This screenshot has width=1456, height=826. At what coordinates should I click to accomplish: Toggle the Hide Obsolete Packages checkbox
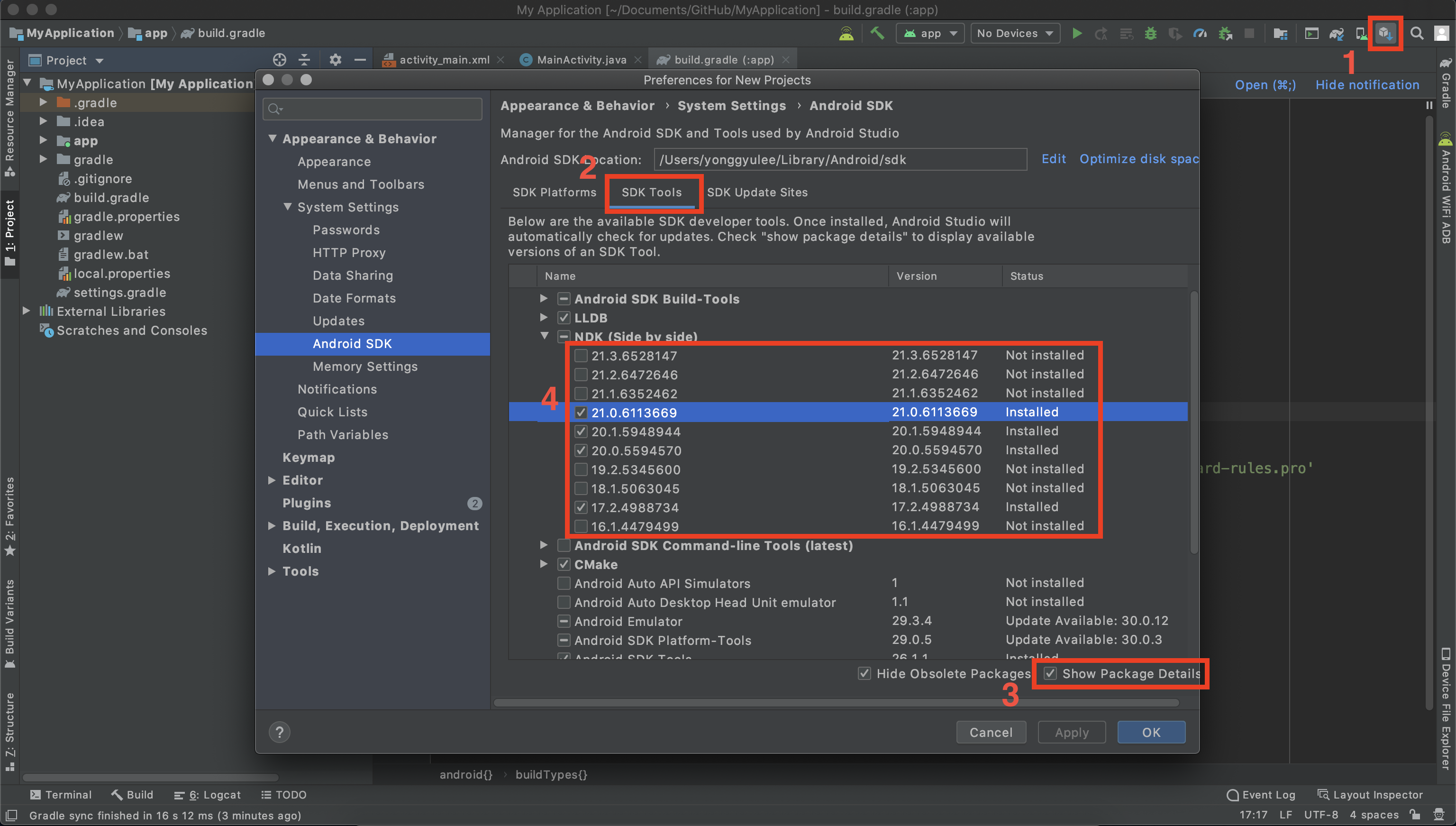[x=864, y=673]
